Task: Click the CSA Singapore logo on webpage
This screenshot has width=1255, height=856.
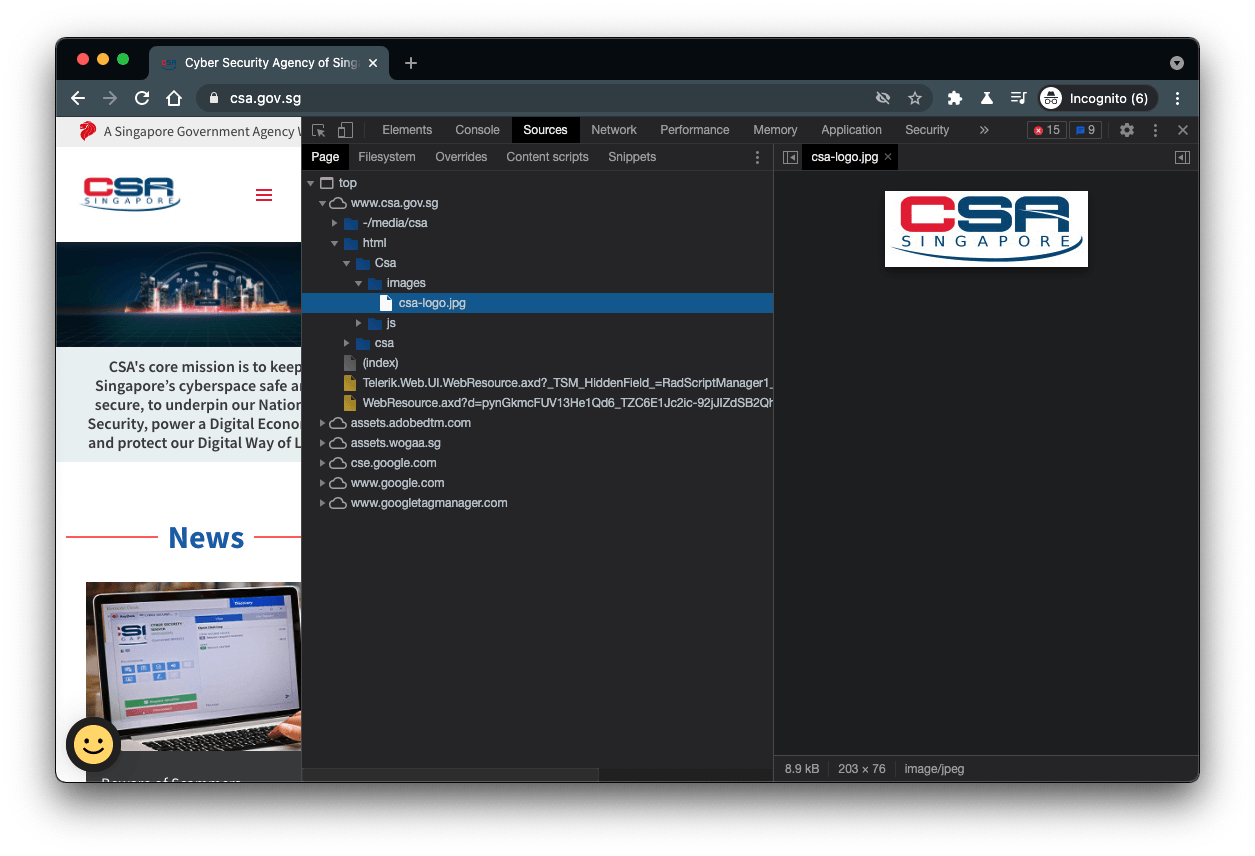Action: (130, 194)
